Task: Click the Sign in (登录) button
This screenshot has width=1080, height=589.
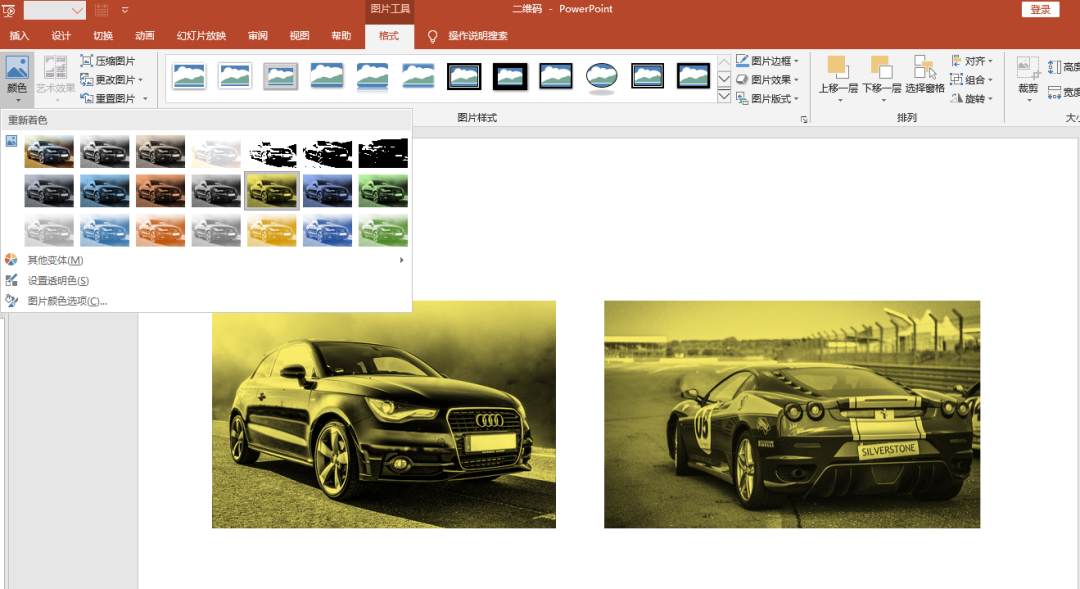Action: tap(1040, 10)
